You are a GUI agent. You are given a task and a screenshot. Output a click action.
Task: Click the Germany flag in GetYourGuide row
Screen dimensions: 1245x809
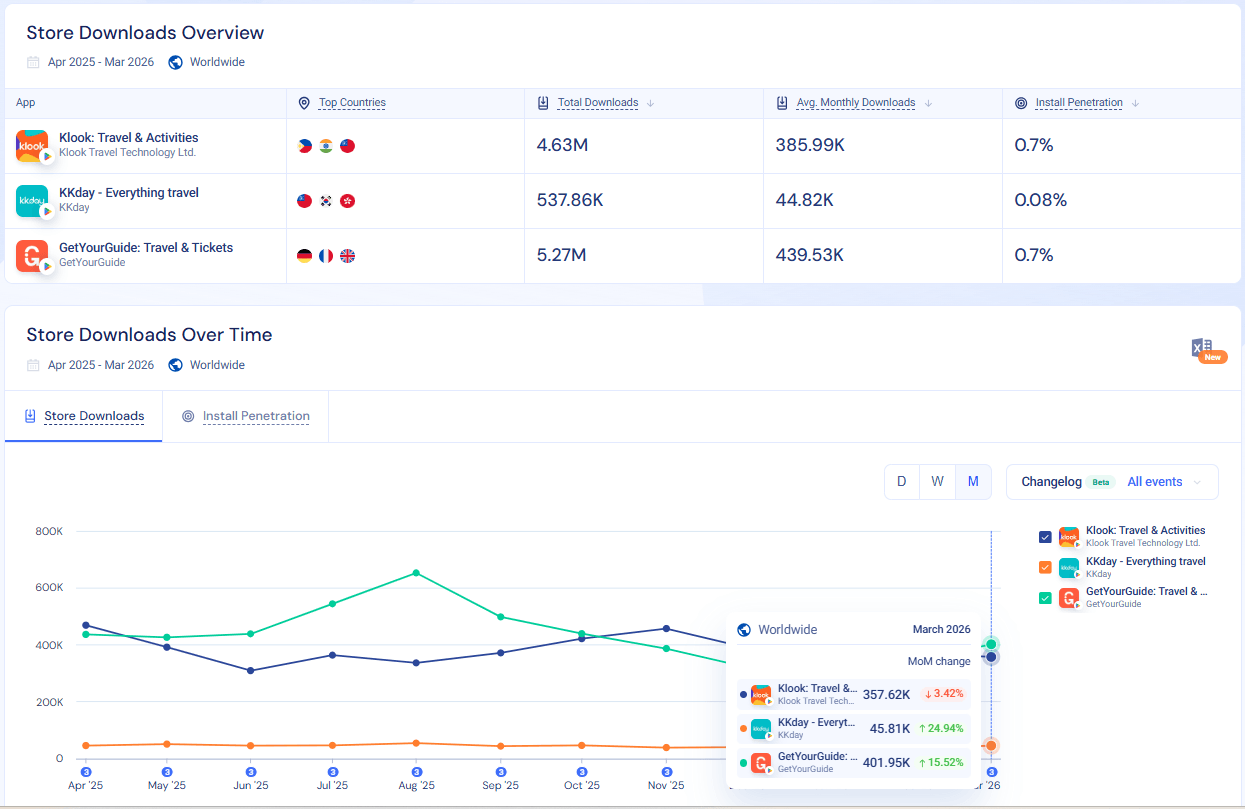point(305,256)
